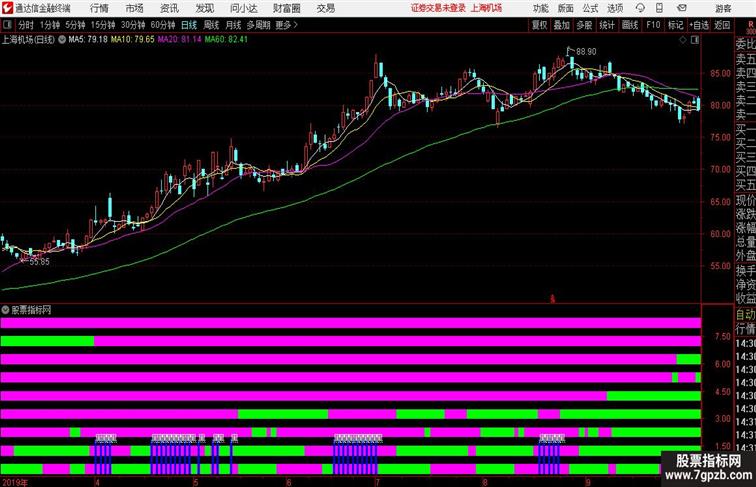Select the 月线 monthly period
Screen dimensions: 756x487
pyautogui.click(x=233, y=25)
